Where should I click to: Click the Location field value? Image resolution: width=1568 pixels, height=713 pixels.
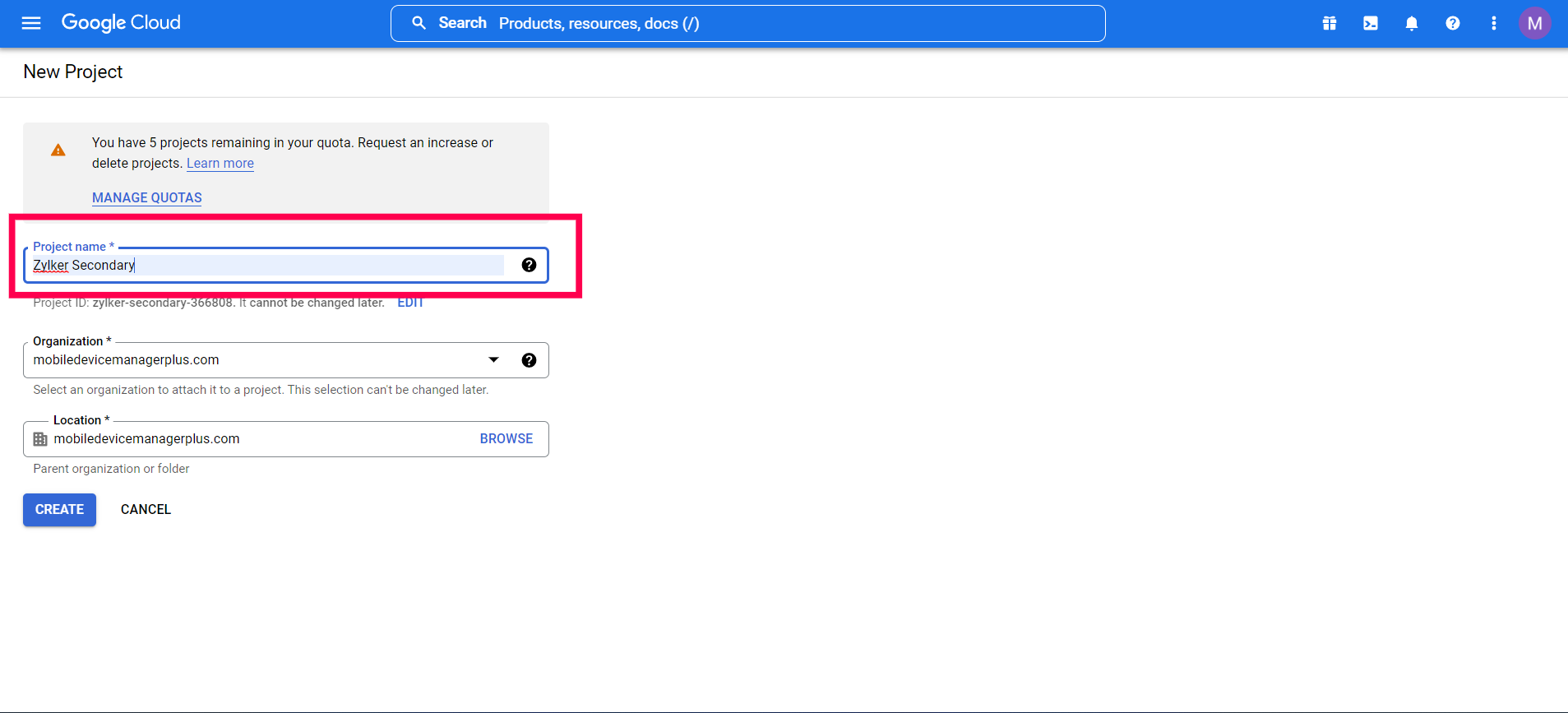146,439
